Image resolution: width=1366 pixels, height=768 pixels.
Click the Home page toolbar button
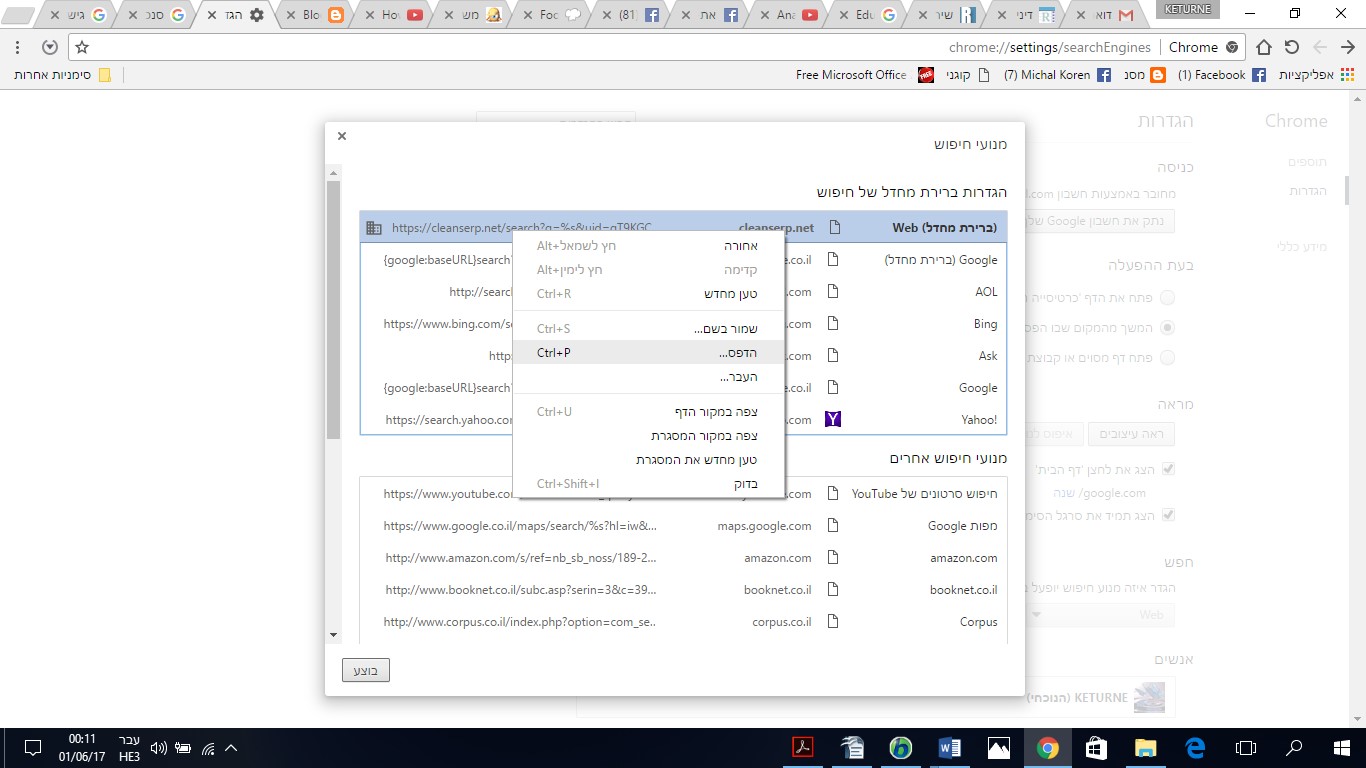(1264, 48)
